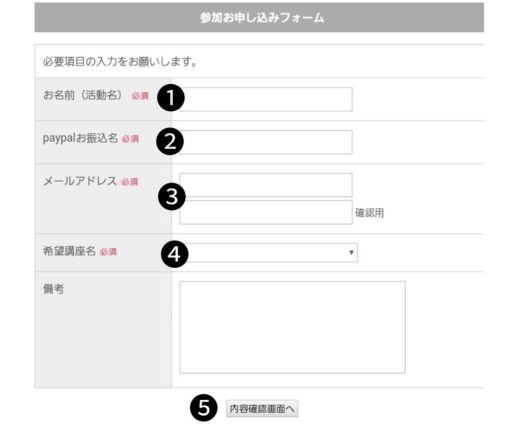Click the 確認用 email confirmation field

(266, 212)
